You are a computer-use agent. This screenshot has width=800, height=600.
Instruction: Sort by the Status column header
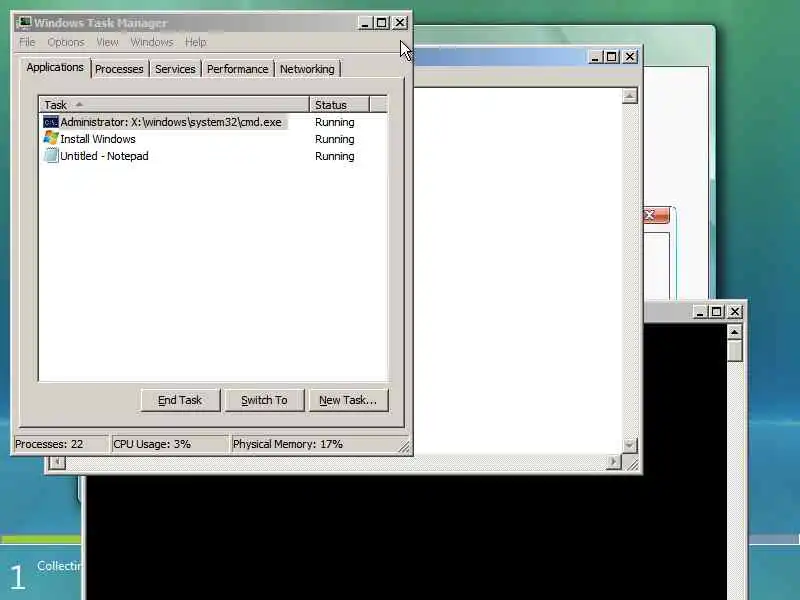click(x=339, y=105)
